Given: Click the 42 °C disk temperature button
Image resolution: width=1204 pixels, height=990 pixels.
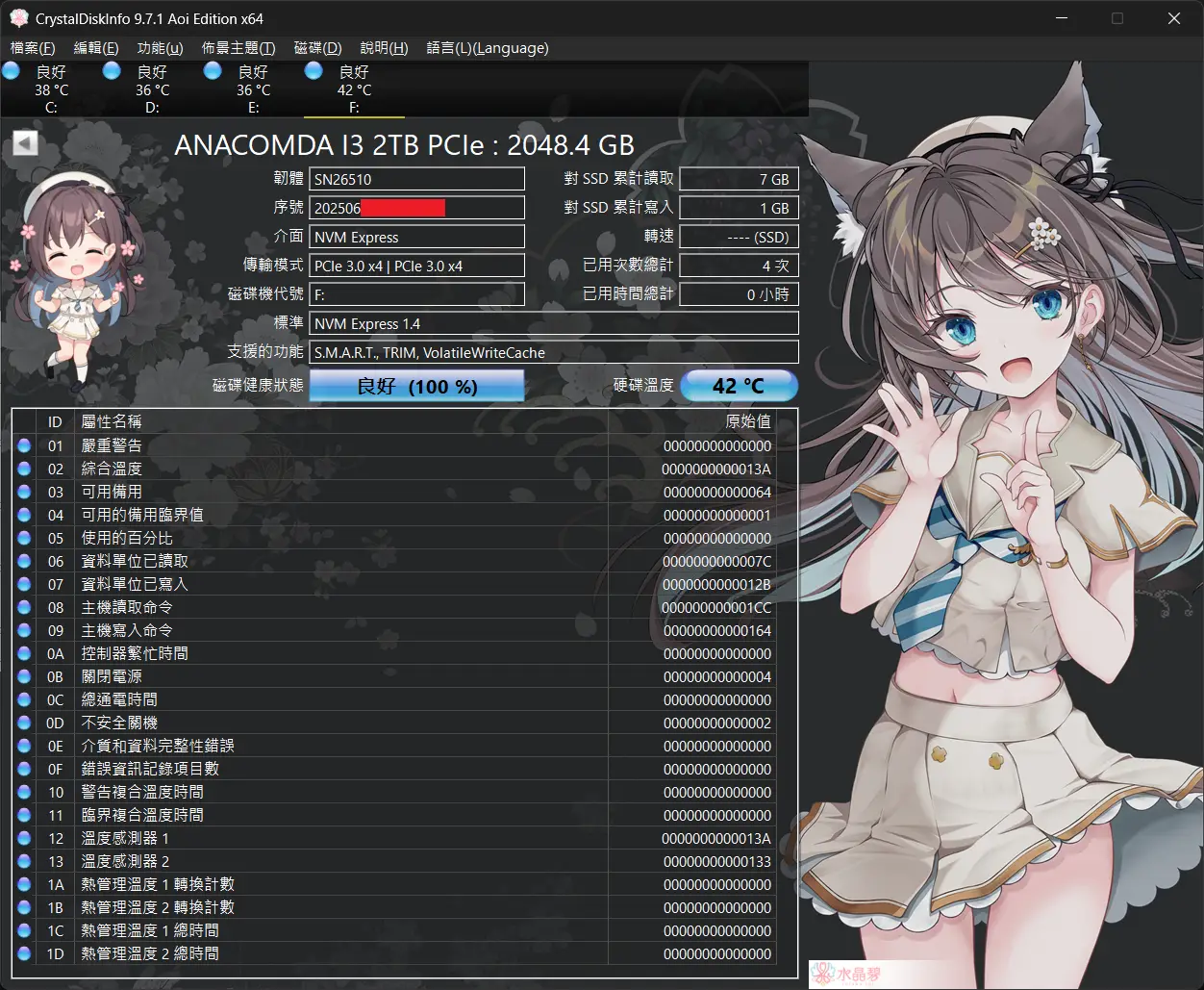Looking at the screenshot, I should (x=739, y=386).
